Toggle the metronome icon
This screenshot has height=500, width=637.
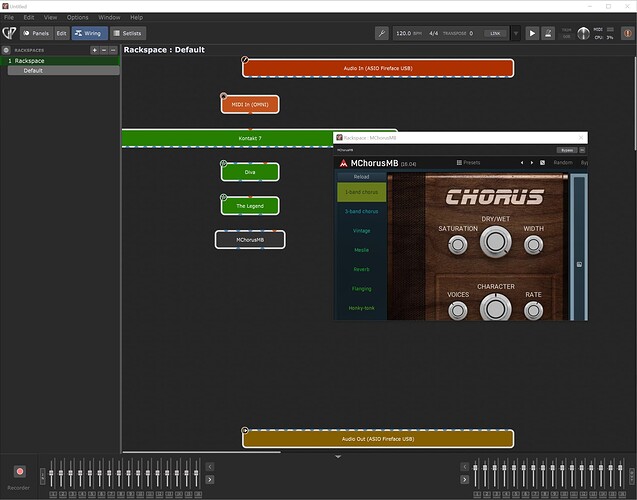tap(548, 33)
